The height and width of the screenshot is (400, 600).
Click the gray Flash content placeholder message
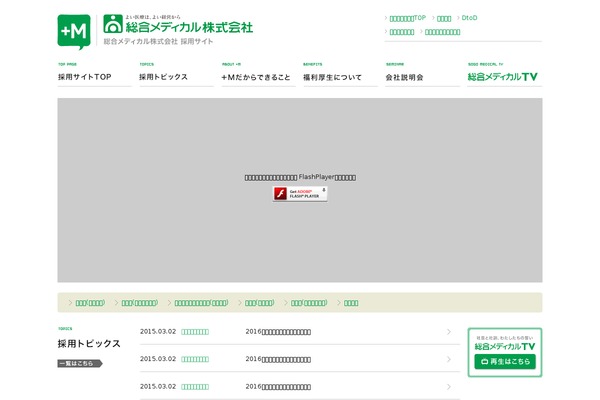pos(300,177)
